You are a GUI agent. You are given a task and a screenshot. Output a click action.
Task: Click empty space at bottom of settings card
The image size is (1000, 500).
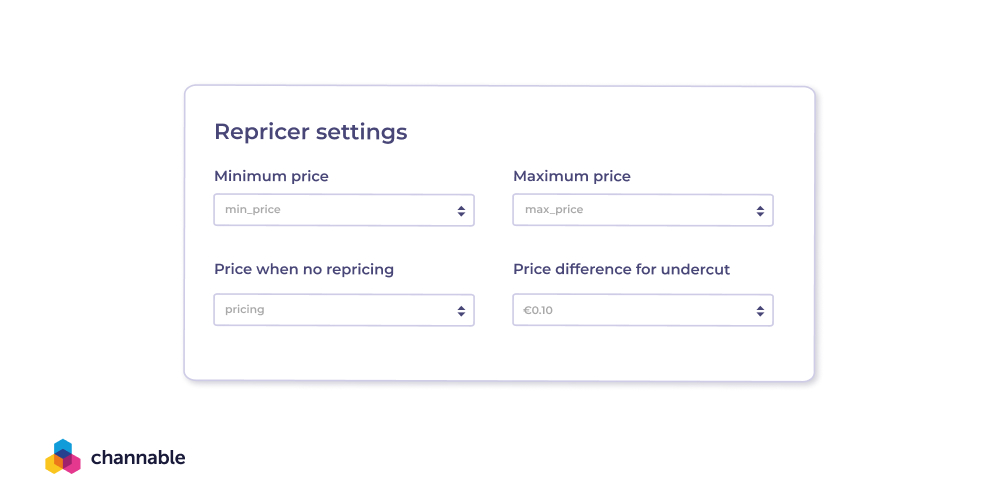pos(500,355)
